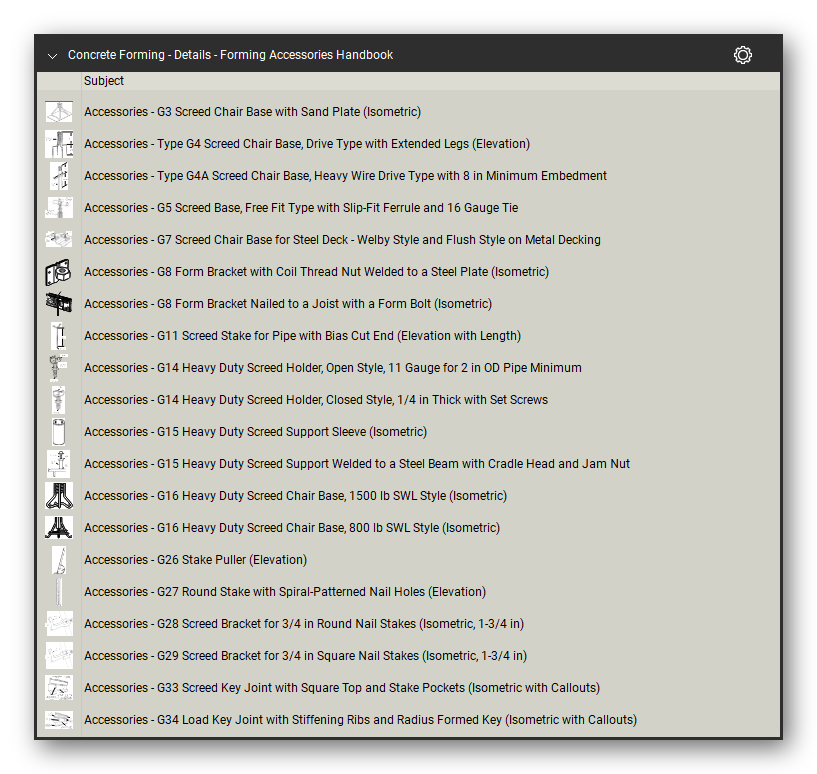Viewport: 817px width, 774px height.
Task: Select 'G8 Form Bracket with Coil Thread Nut' row
Action: point(408,272)
